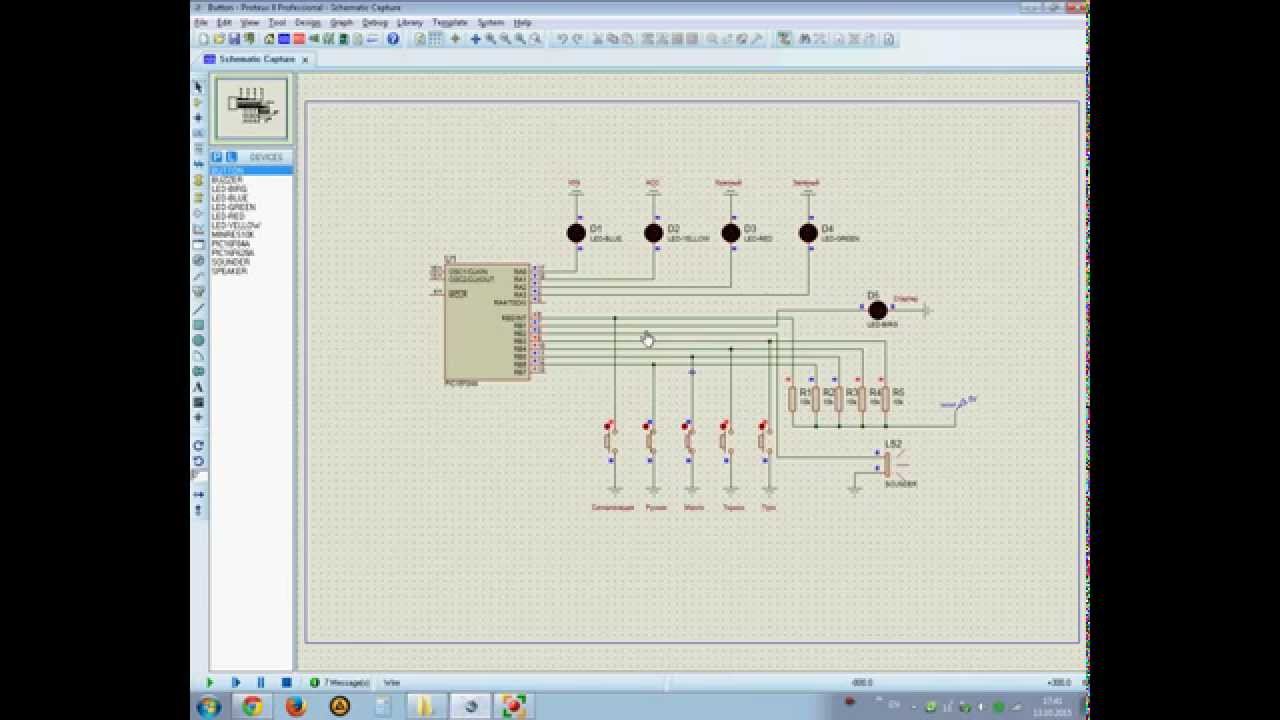Click the D1 LED-BLUE component
The height and width of the screenshot is (720, 1280).
(x=576, y=233)
